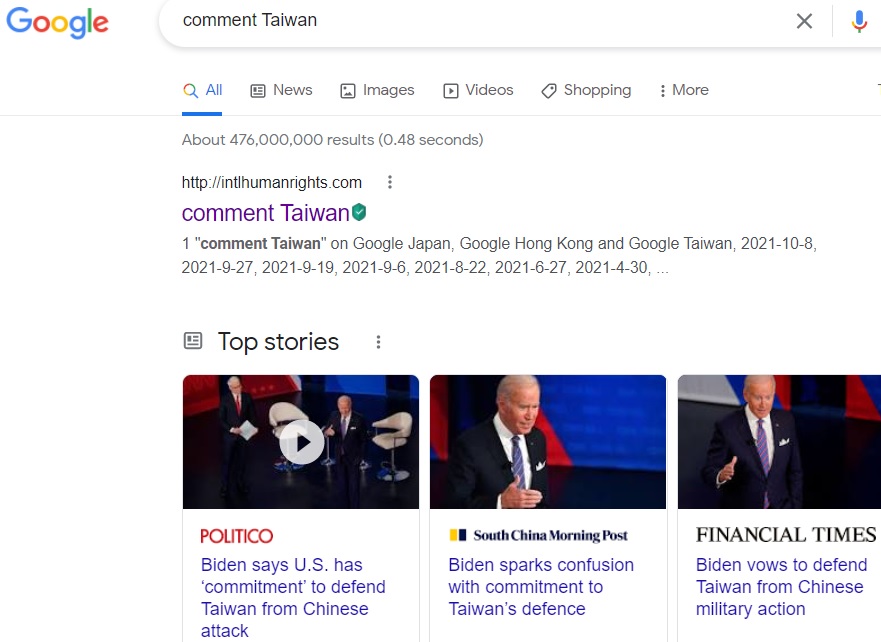Open the "comment Taiwan" result link
This screenshot has height=642, width=881.
coord(265,213)
